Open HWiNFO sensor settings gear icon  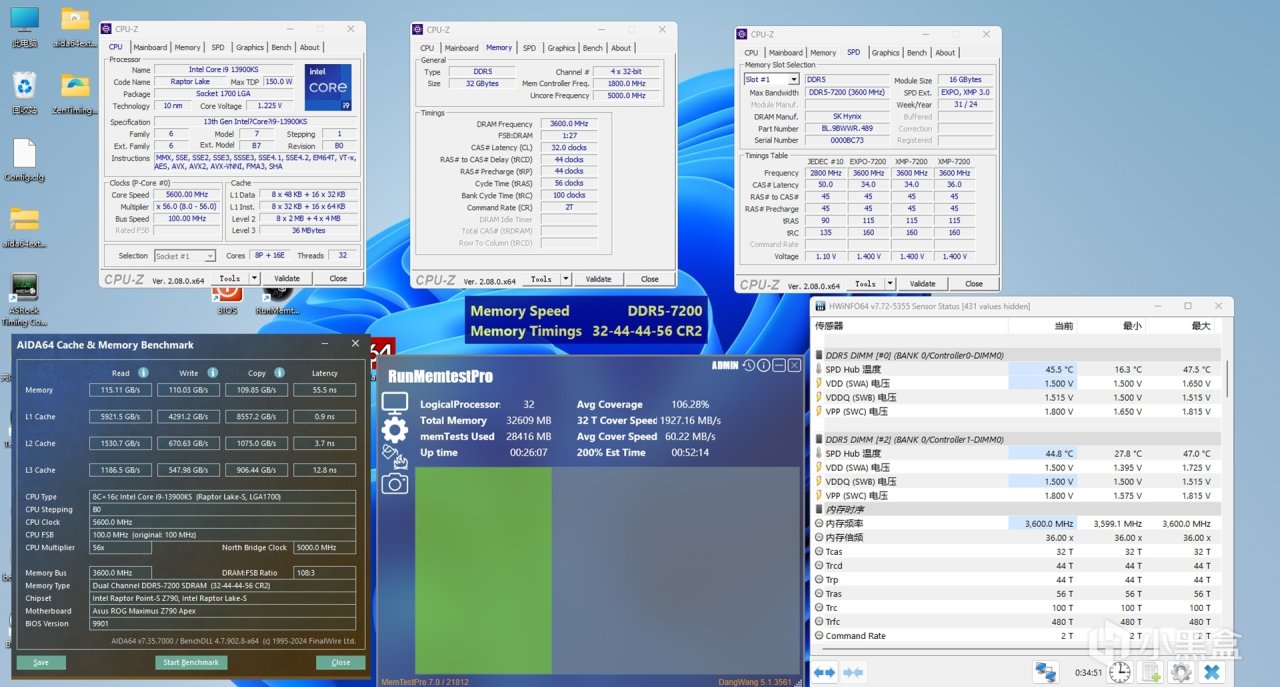(1181, 672)
